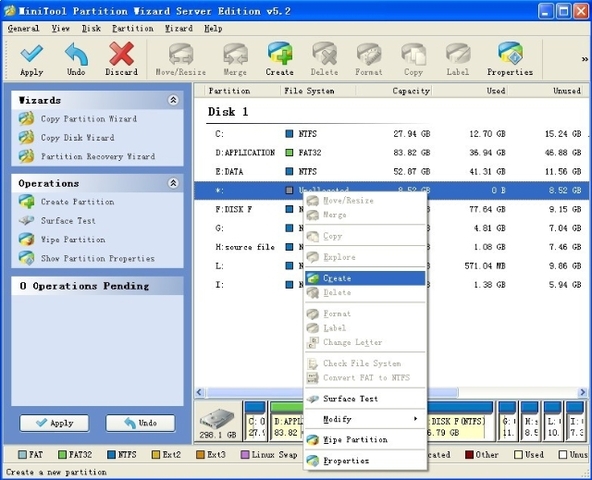The image size is (592, 480).
Task: Open the General menu
Action: point(23,29)
